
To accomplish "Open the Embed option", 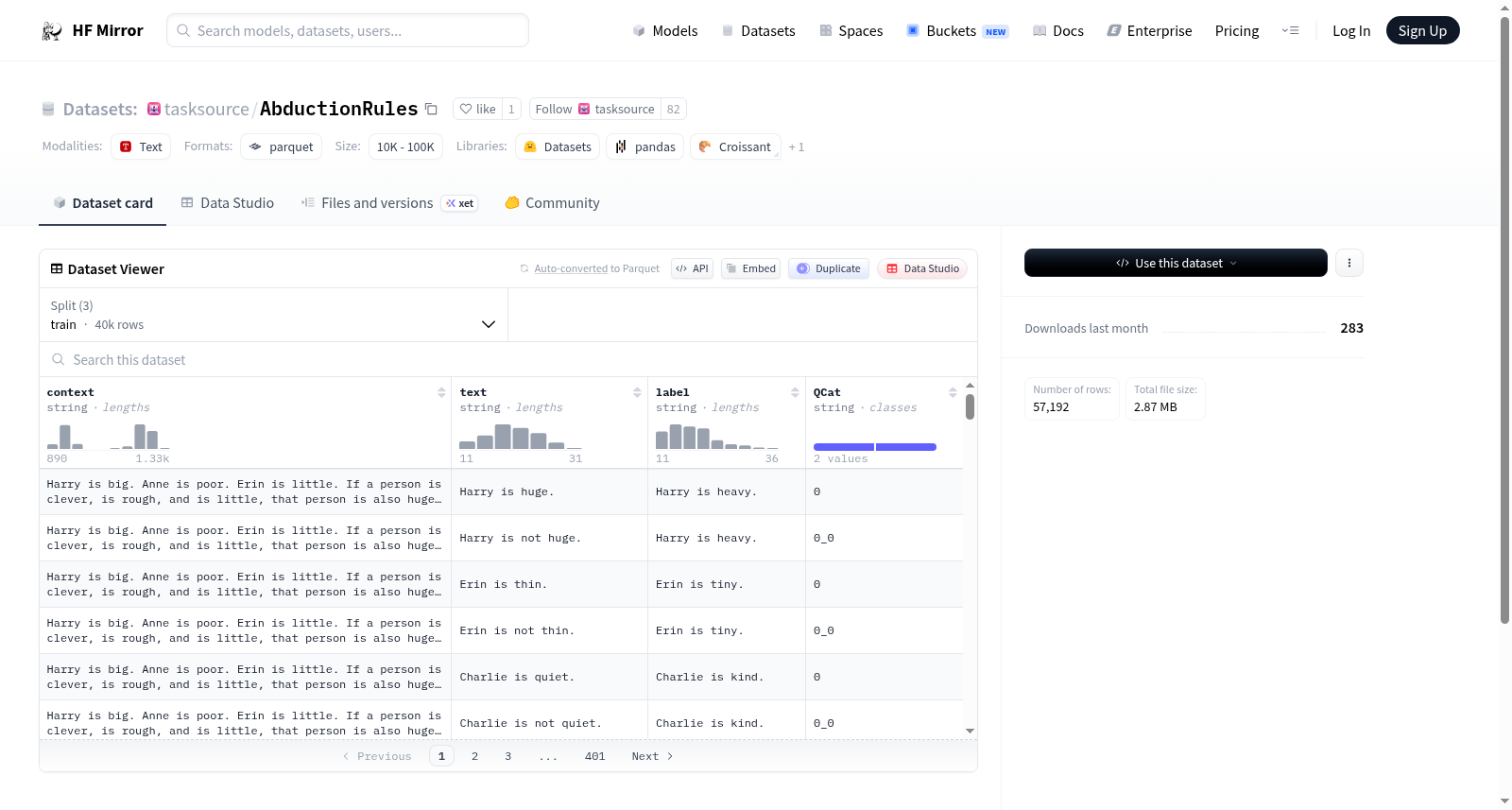I will [x=750, y=268].
